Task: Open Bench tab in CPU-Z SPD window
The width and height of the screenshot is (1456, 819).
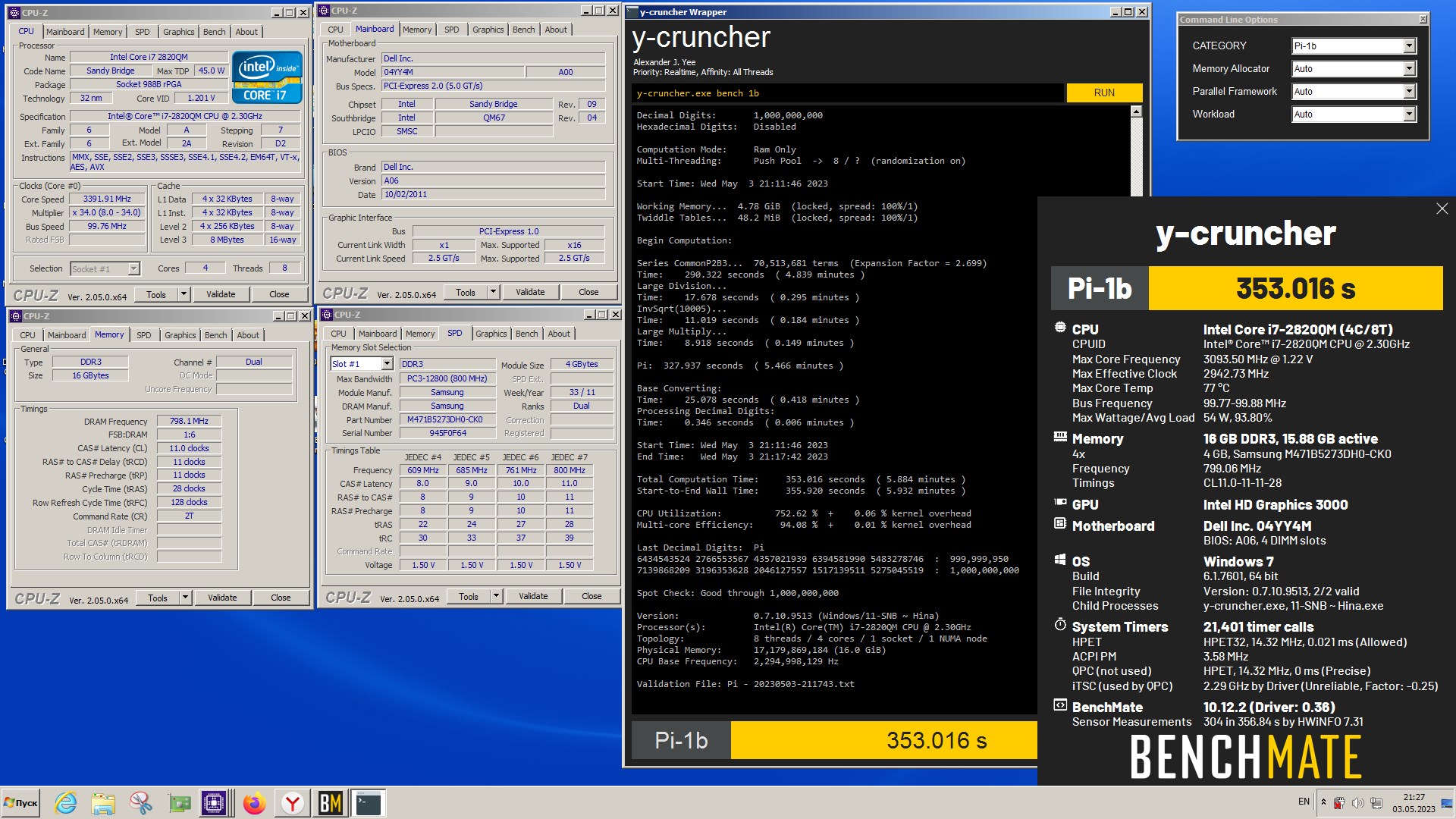Action: 527,334
